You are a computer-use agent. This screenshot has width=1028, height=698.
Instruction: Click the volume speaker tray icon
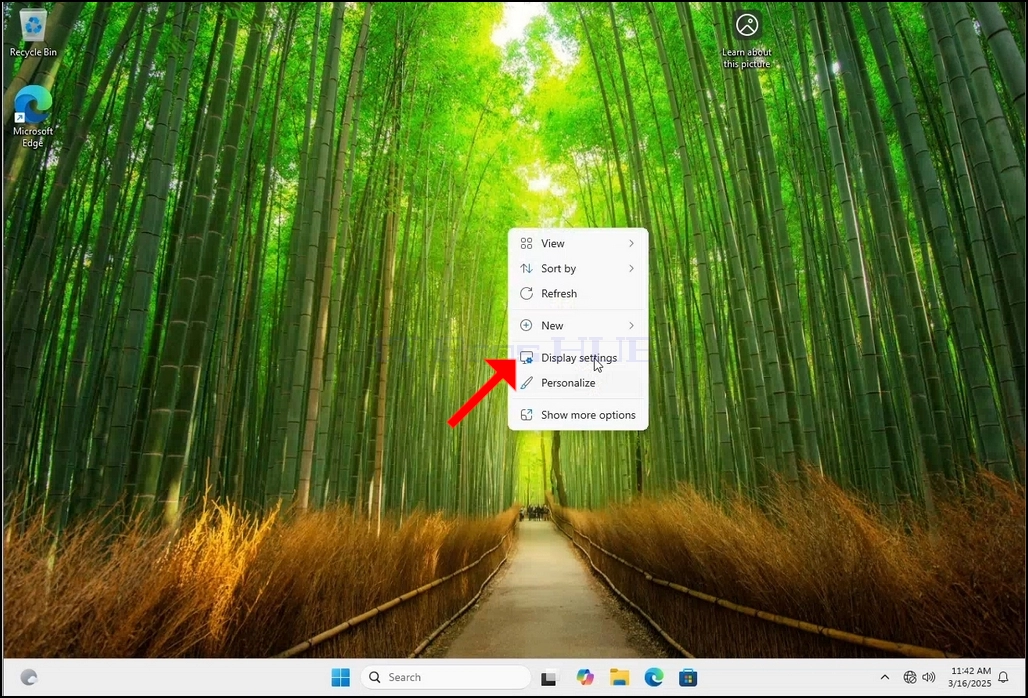pyautogui.click(x=928, y=677)
